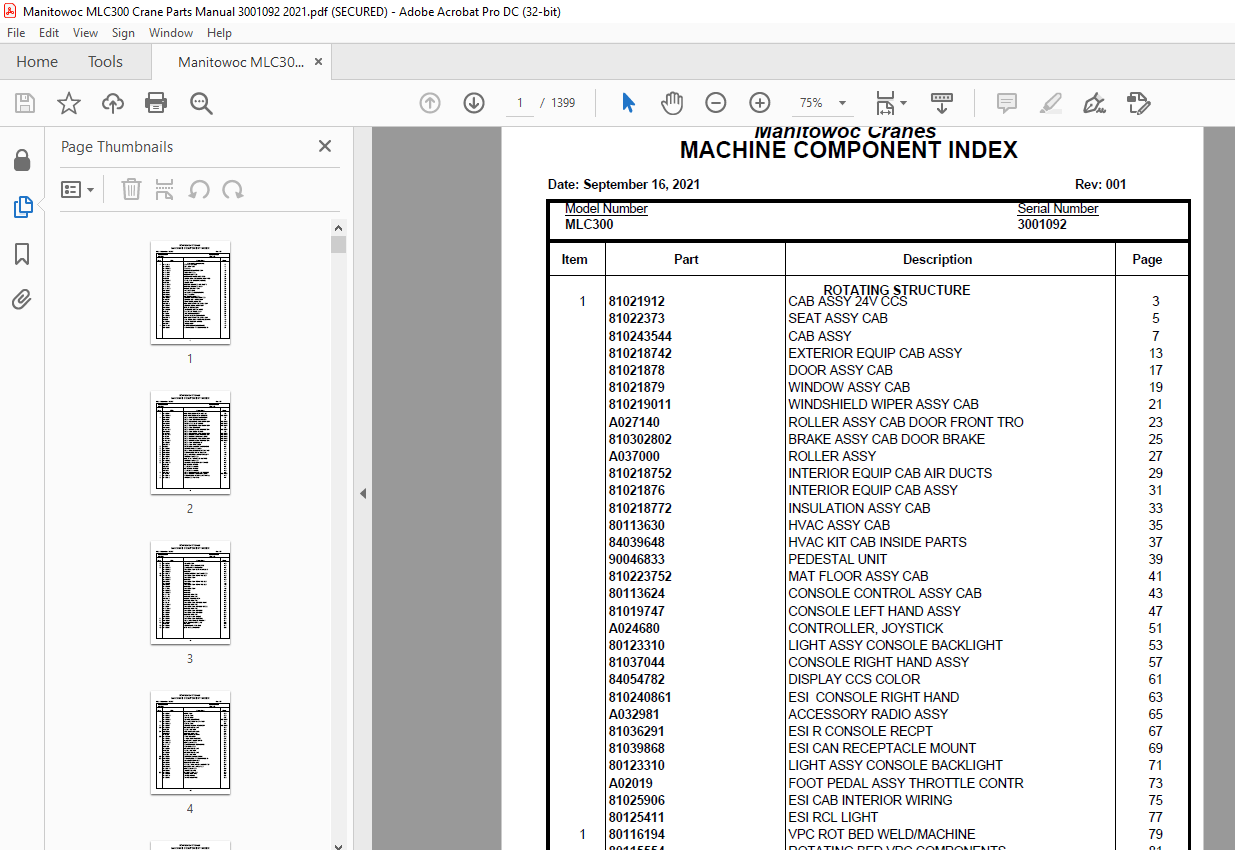Add bookmark with the star icon

[69, 103]
